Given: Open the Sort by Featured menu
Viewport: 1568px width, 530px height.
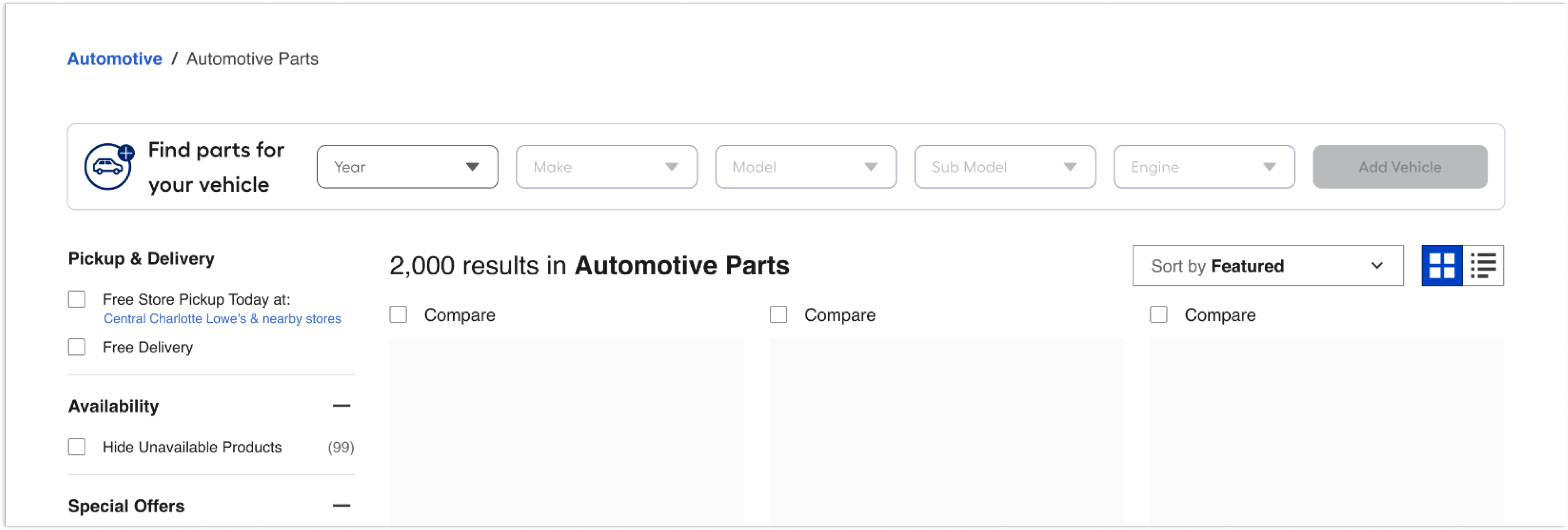Looking at the screenshot, I should [x=1267, y=266].
